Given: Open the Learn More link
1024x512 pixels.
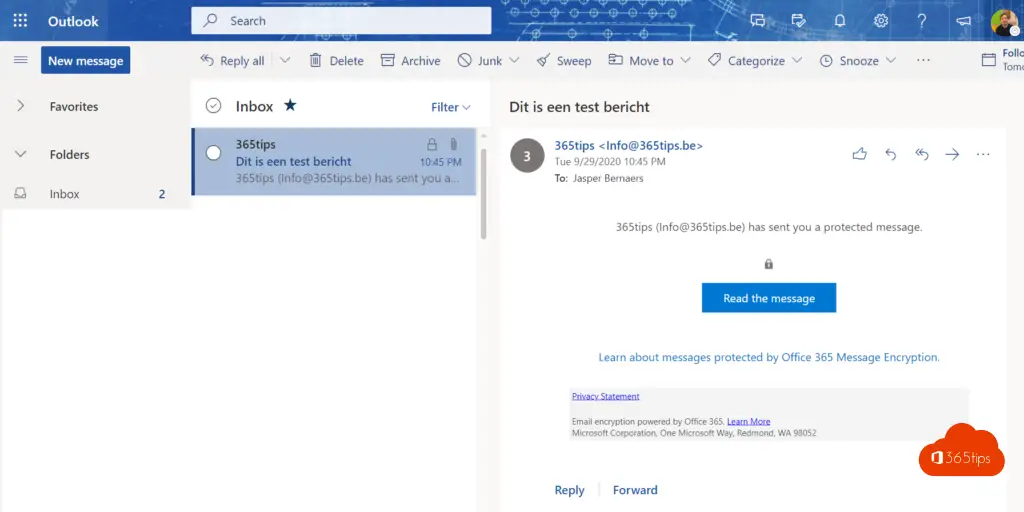Looking at the screenshot, I should click(x=748, y=422).
